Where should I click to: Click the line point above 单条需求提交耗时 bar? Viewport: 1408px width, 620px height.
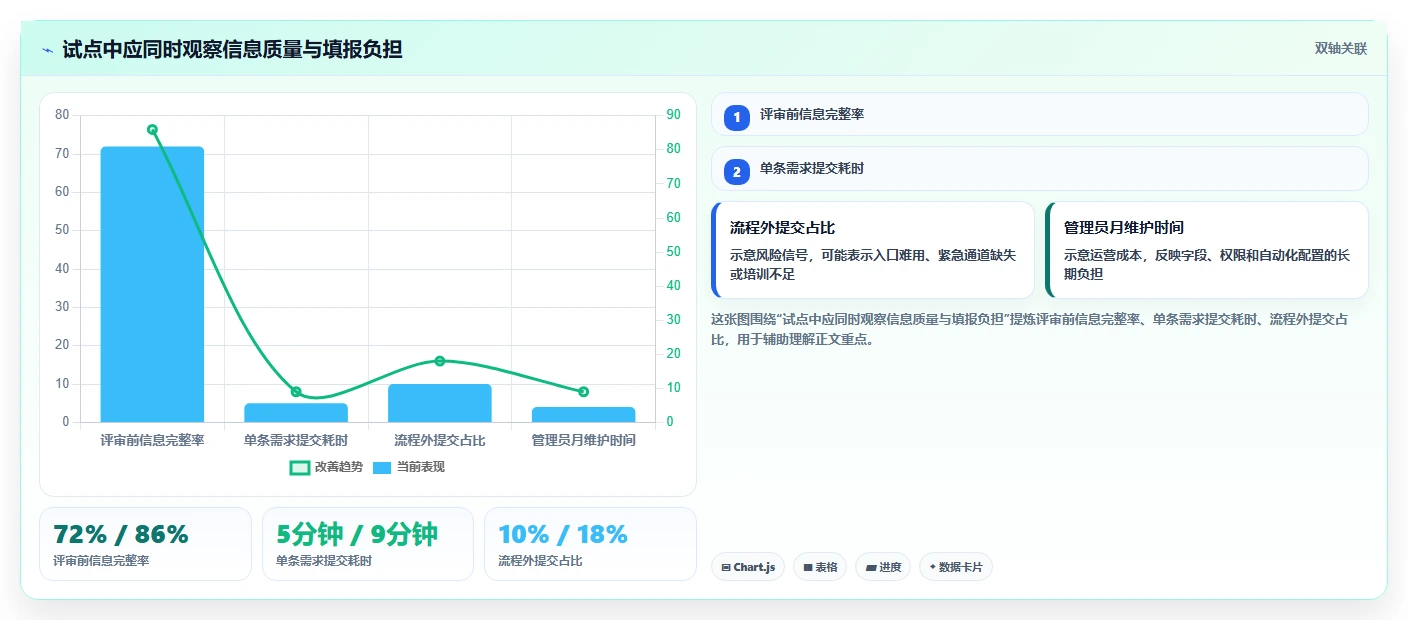[x=296, y=391]
